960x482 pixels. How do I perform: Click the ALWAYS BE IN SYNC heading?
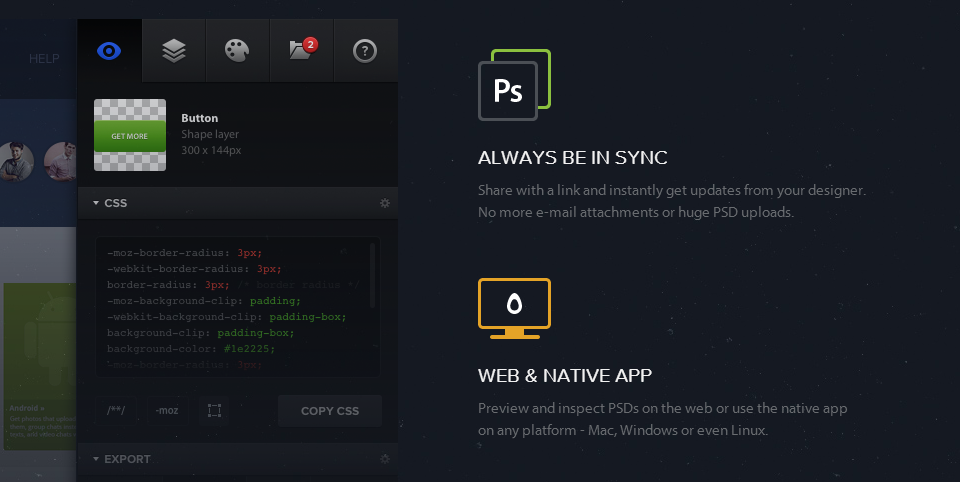pyautogui.click(x=572, y=158)
